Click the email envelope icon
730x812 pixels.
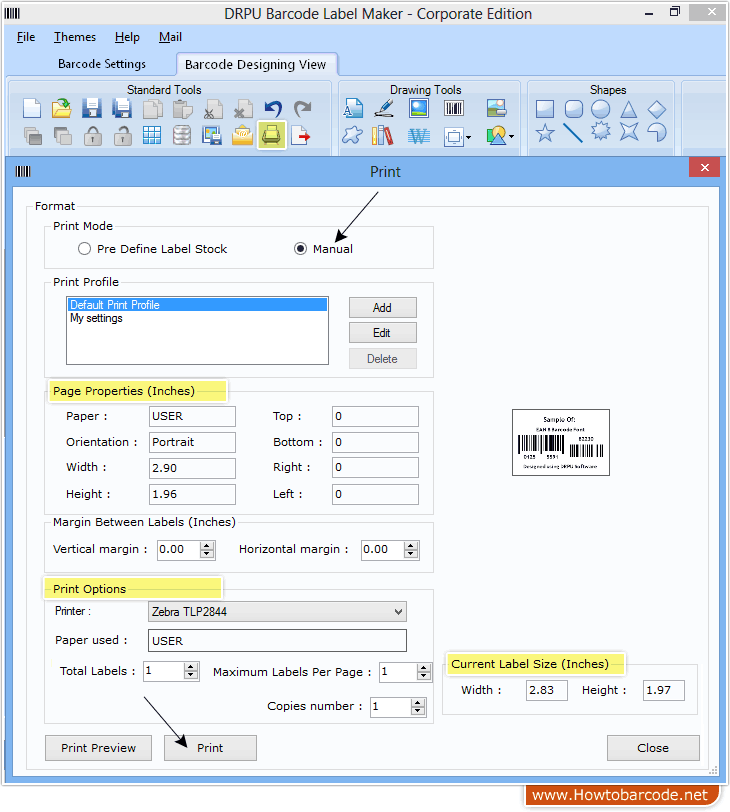[242, 136]
